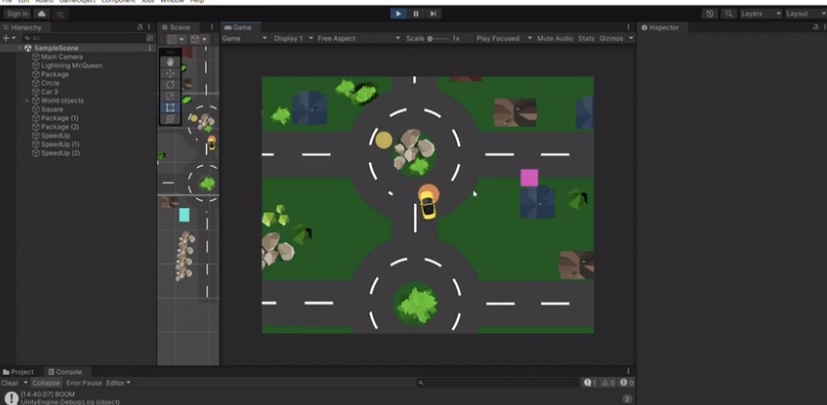Select the Rect tool in Scene
This screenshot has width=827, height=405.
pos(170,108)
